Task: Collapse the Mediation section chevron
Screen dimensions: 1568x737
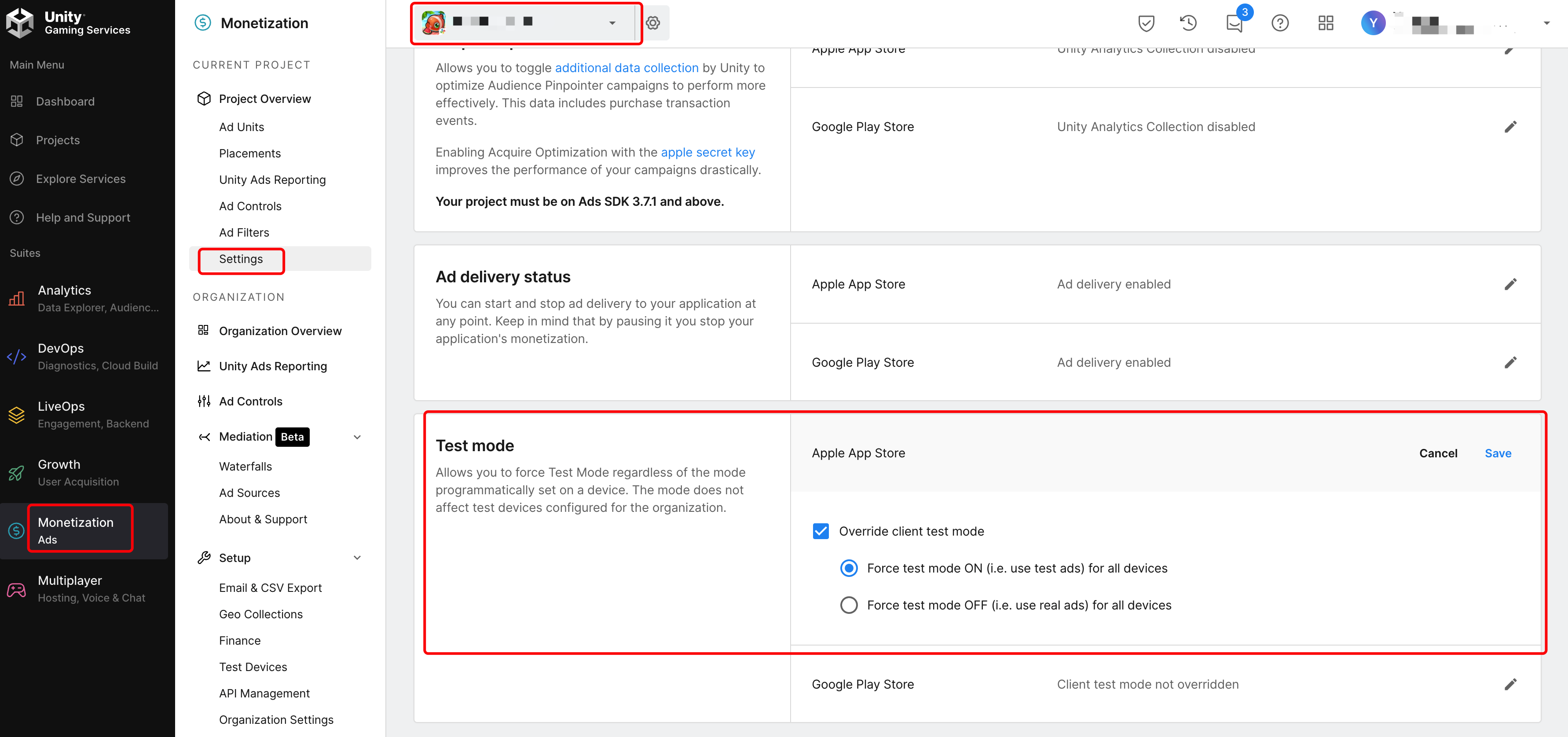Action: [x=357, y=437]
